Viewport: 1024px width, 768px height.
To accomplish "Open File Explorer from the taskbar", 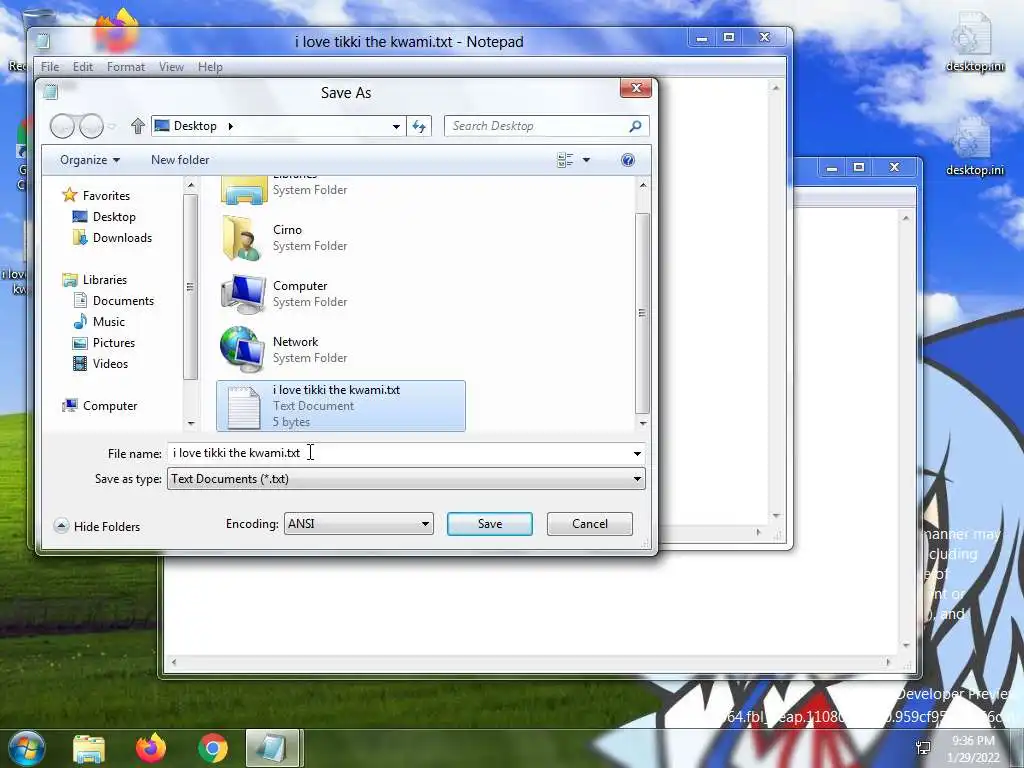I will click(x=89, y=749).
